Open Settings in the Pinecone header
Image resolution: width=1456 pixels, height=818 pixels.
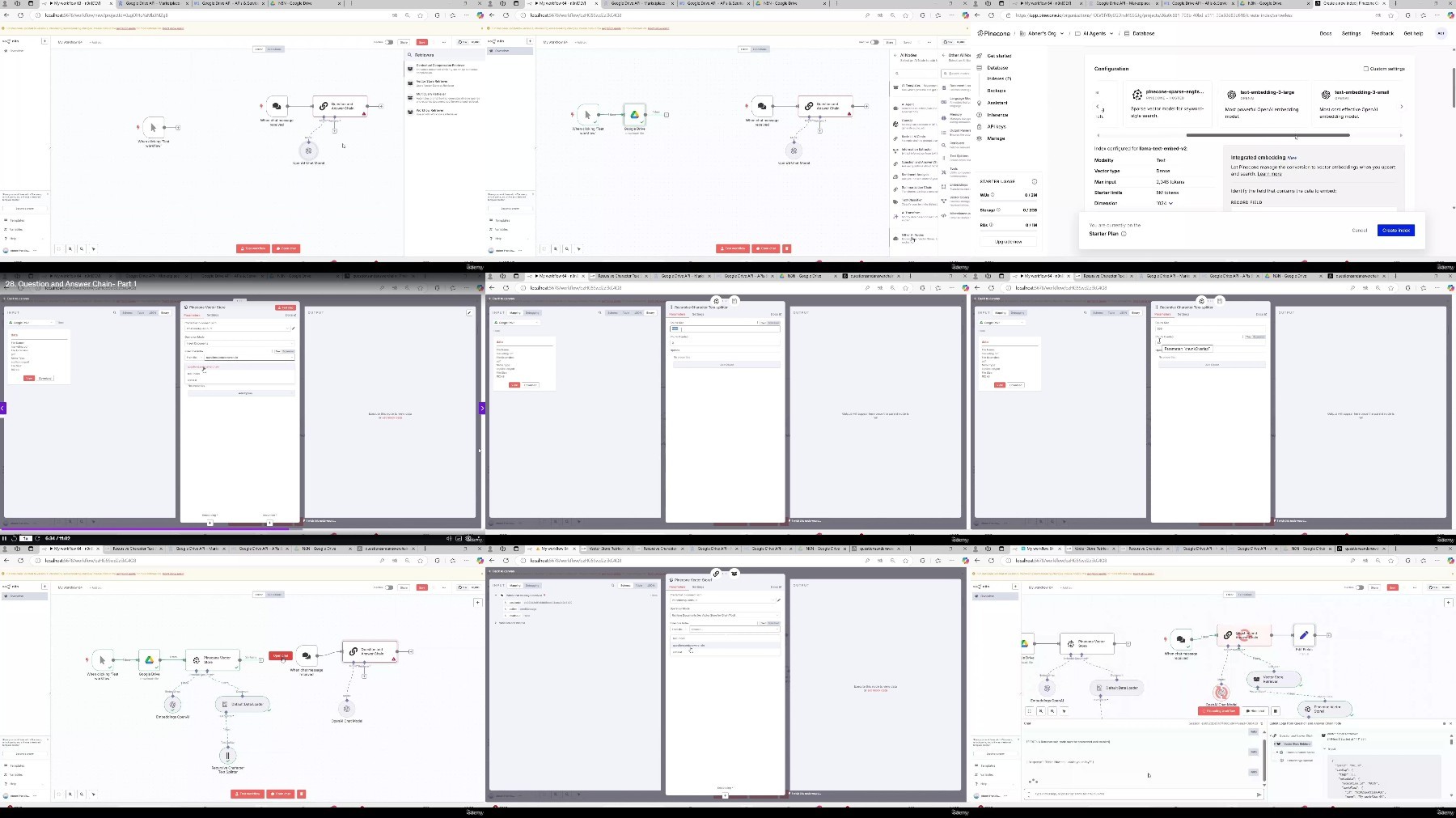point(1351,33)
